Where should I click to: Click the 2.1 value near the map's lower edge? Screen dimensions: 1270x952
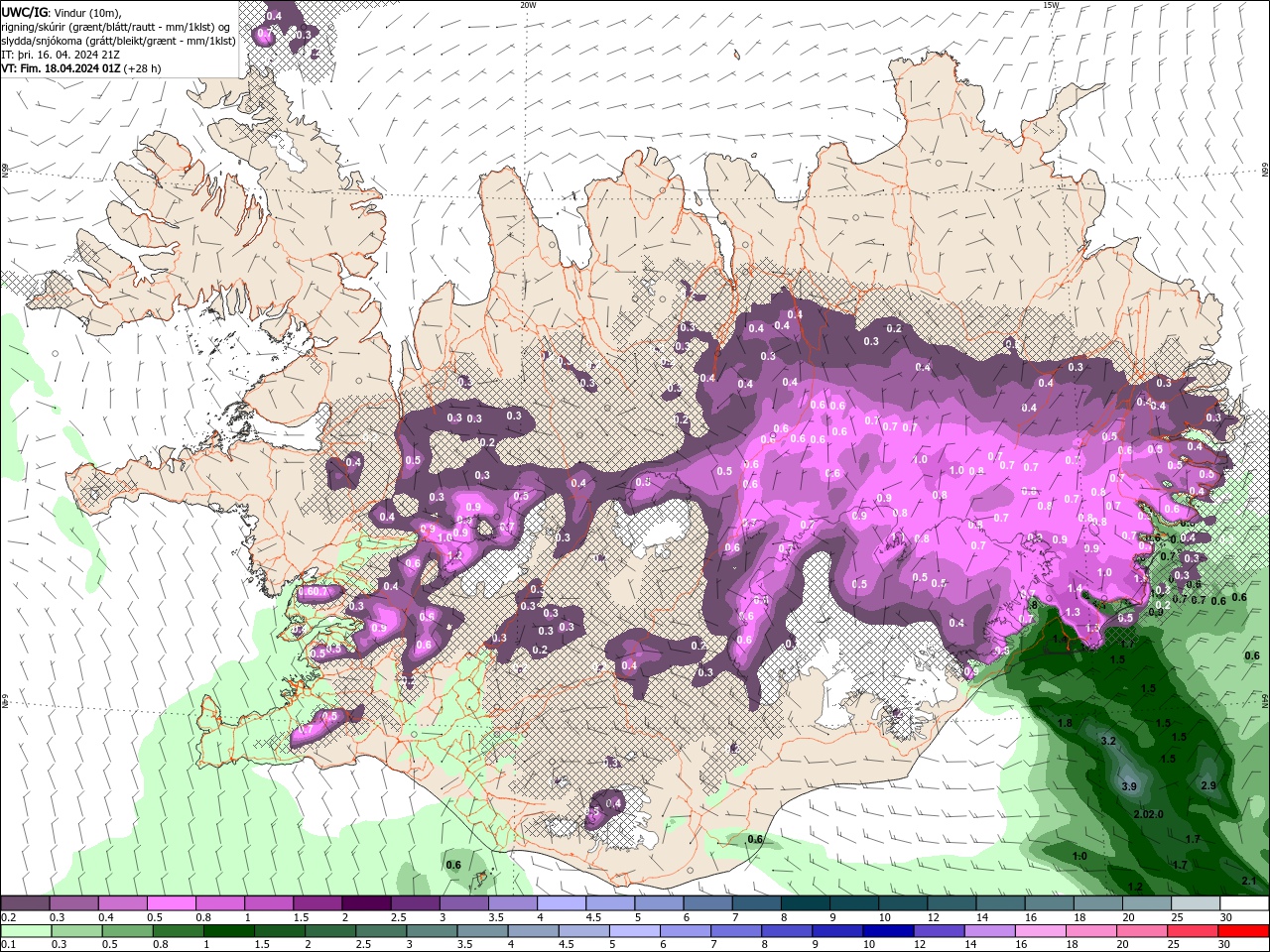(1249, 881)
